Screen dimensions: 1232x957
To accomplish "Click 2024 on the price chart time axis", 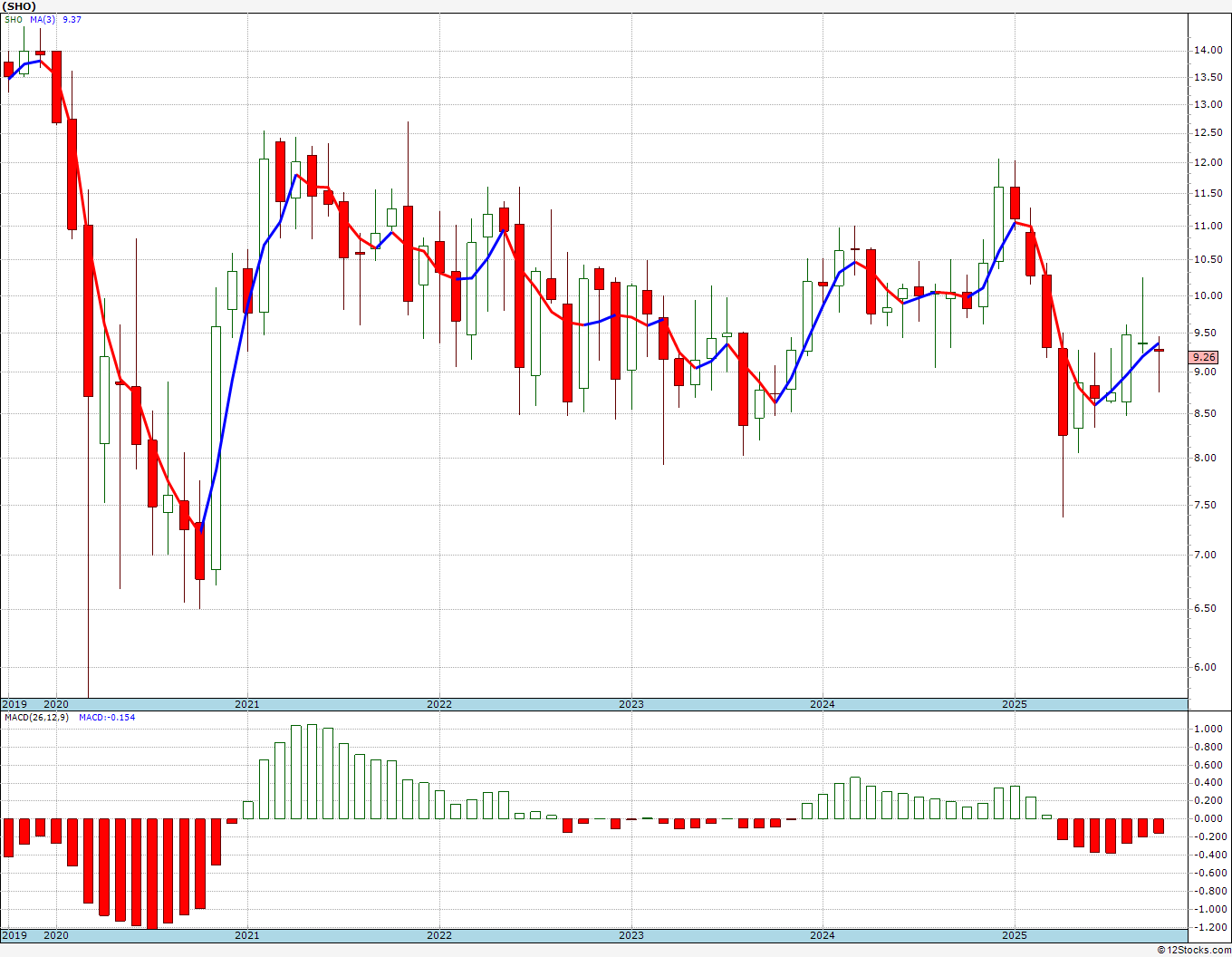I will tap(823, 704).
